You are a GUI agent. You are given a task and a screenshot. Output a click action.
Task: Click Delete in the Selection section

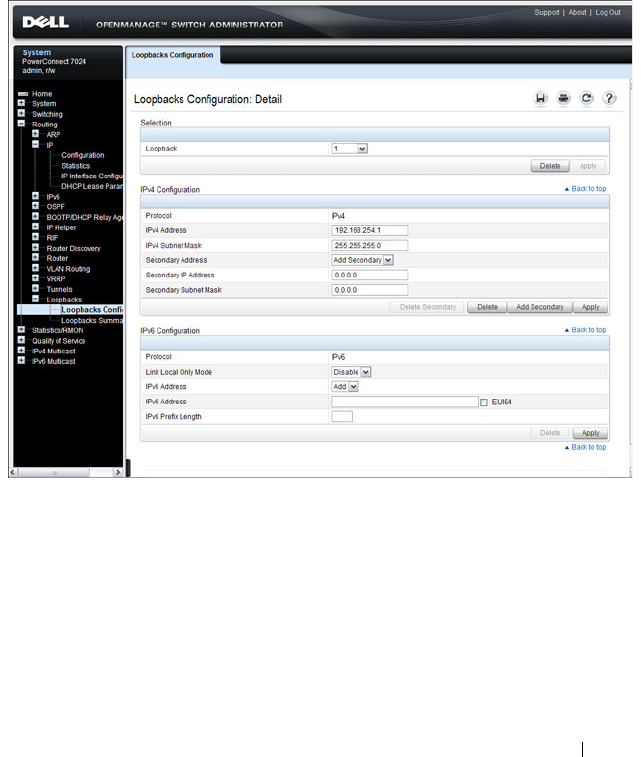[550, 166]
